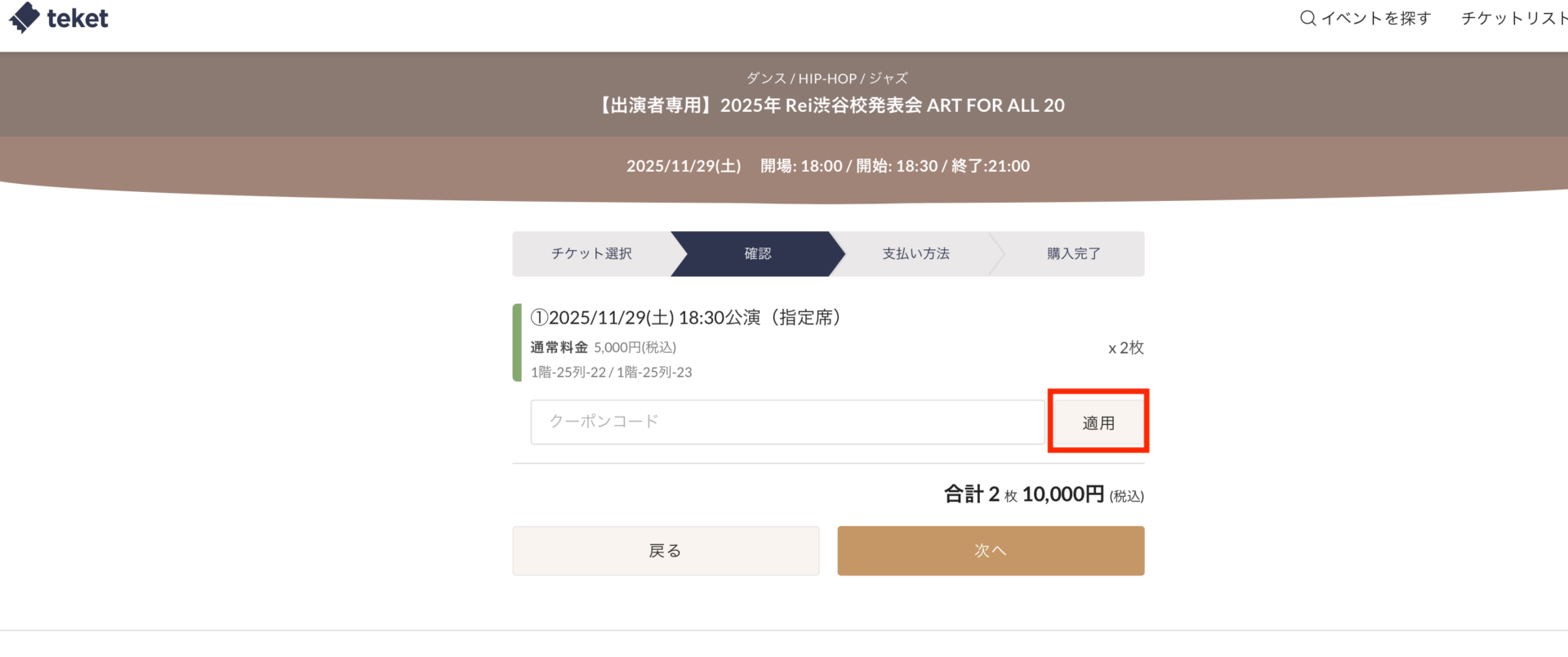The height and width of the screenshot is (657, 1568).
Task: Click the 戻る back button
Action: pyautogui.click(x=666, y=551)
